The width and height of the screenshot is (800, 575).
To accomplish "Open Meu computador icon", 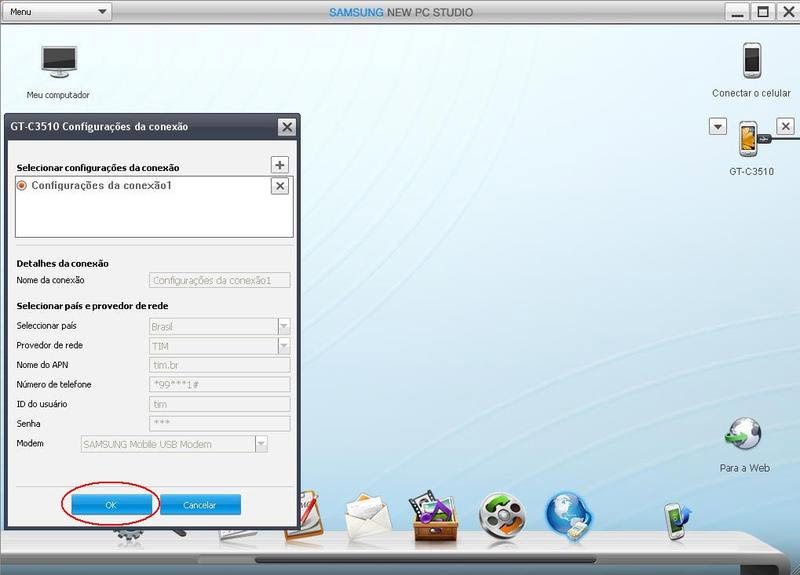I will [x=59, y=62].
